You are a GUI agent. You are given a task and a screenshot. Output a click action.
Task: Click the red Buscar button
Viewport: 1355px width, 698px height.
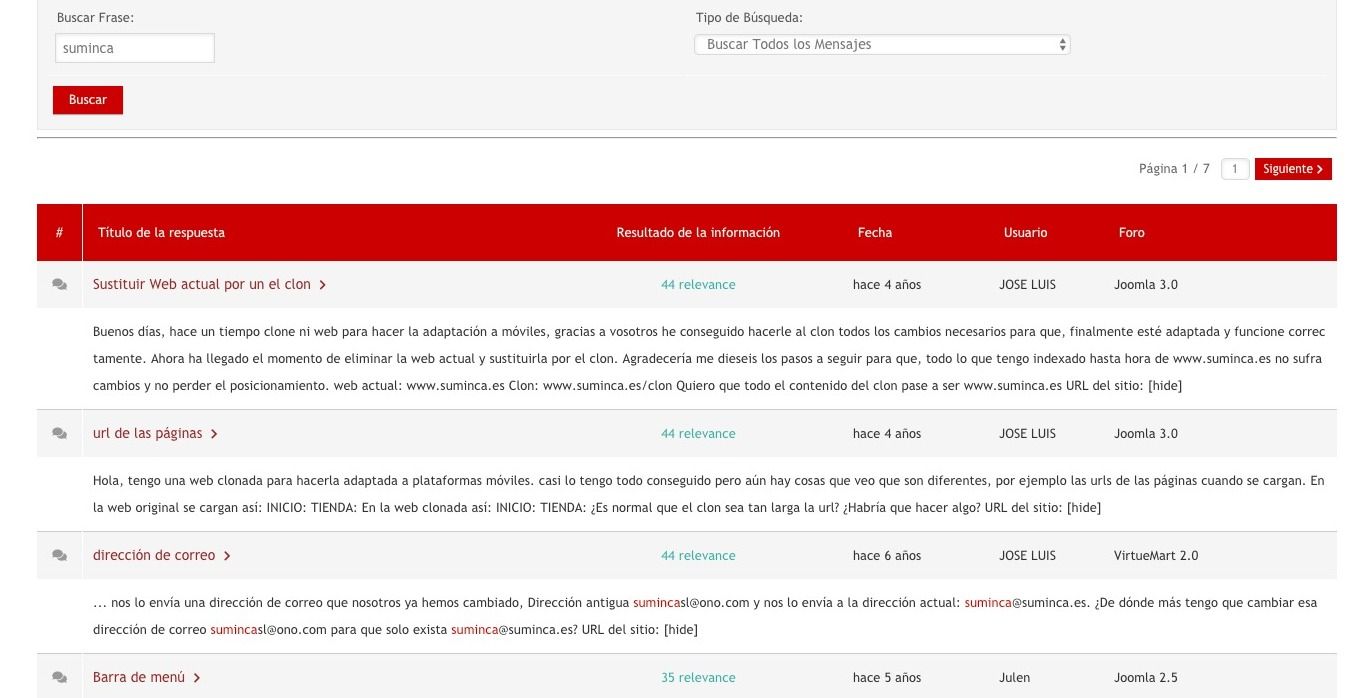tap(88, 100)
